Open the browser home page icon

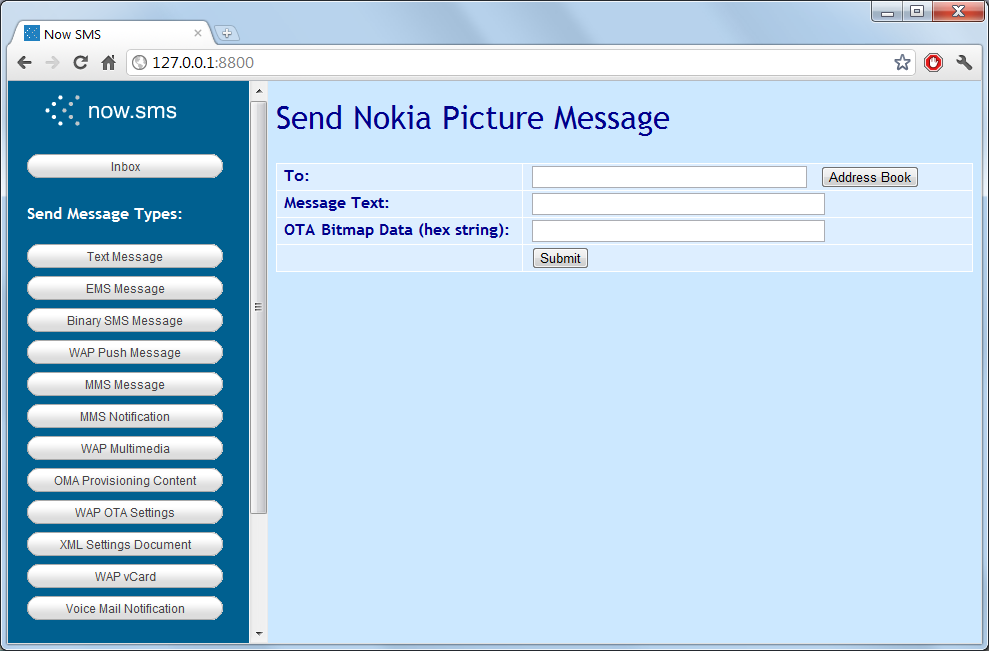(x=108, y=62)
